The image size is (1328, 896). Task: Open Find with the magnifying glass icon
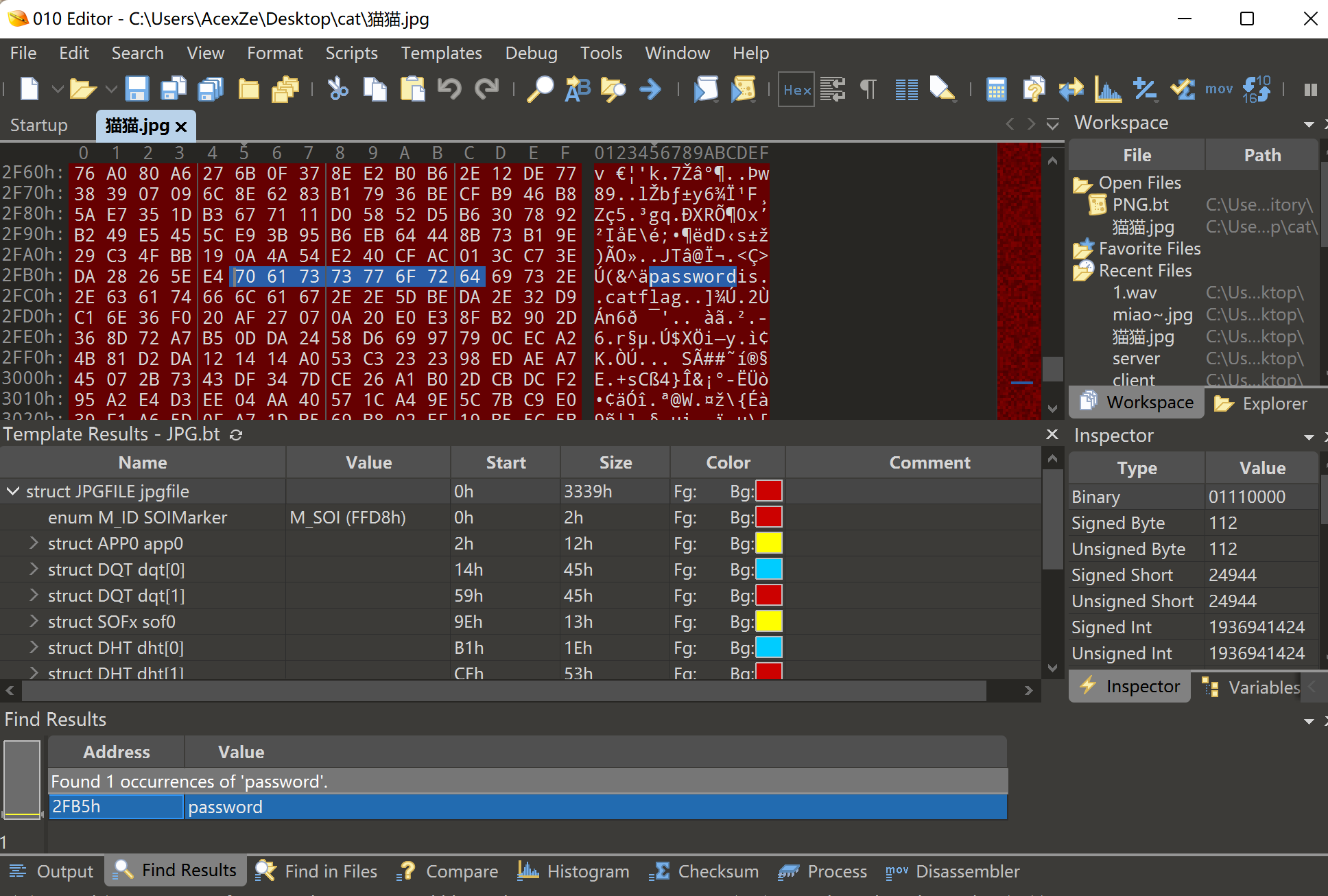(540, 89)
